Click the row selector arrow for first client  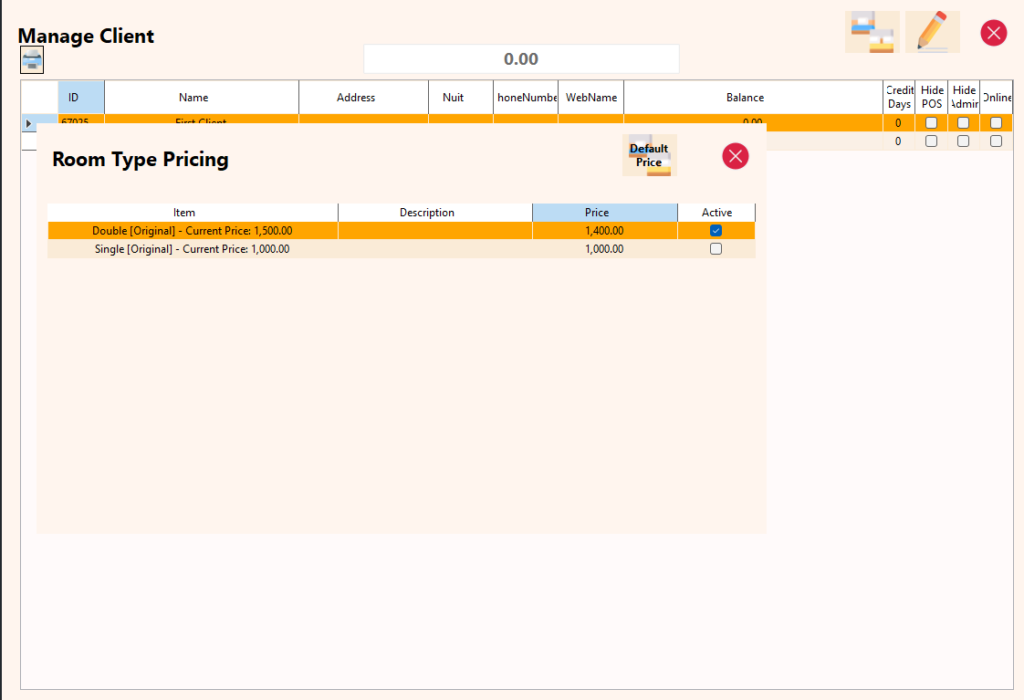point(29,123)
